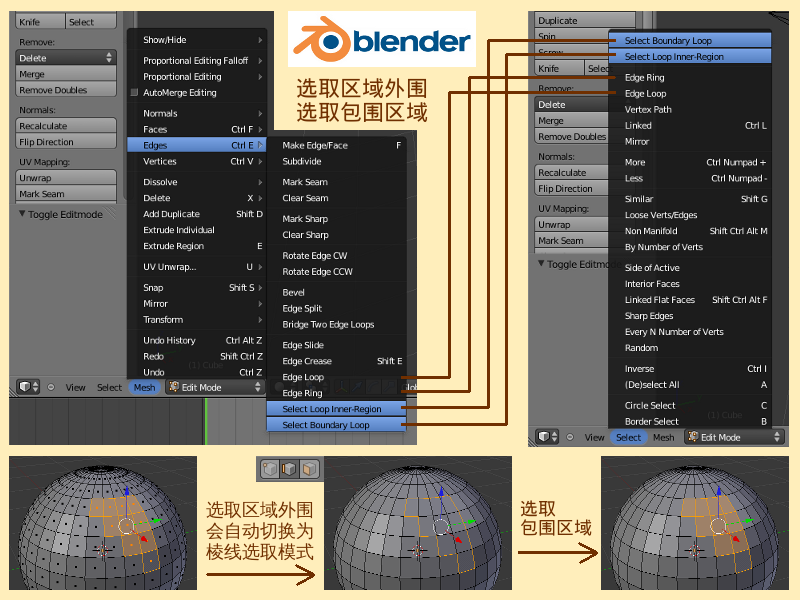This screenshot has width=800, height=600.
Task: Expand the Proportional Editing Falloff submenu
Action: 197,61
